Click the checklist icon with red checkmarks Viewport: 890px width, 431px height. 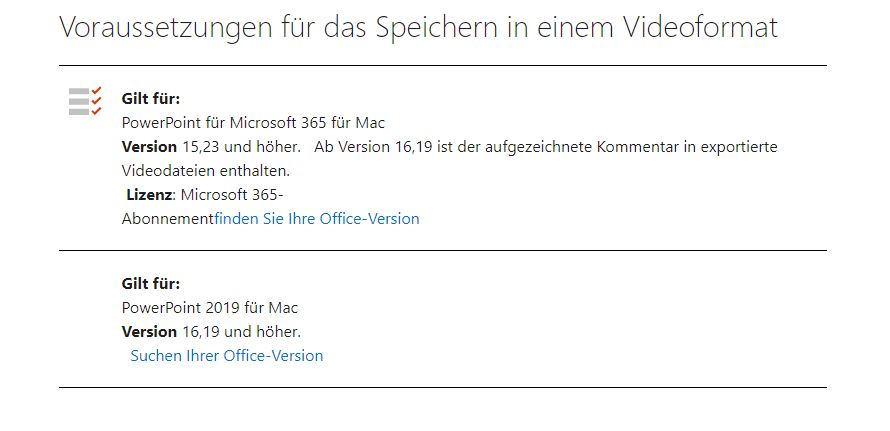85,101
